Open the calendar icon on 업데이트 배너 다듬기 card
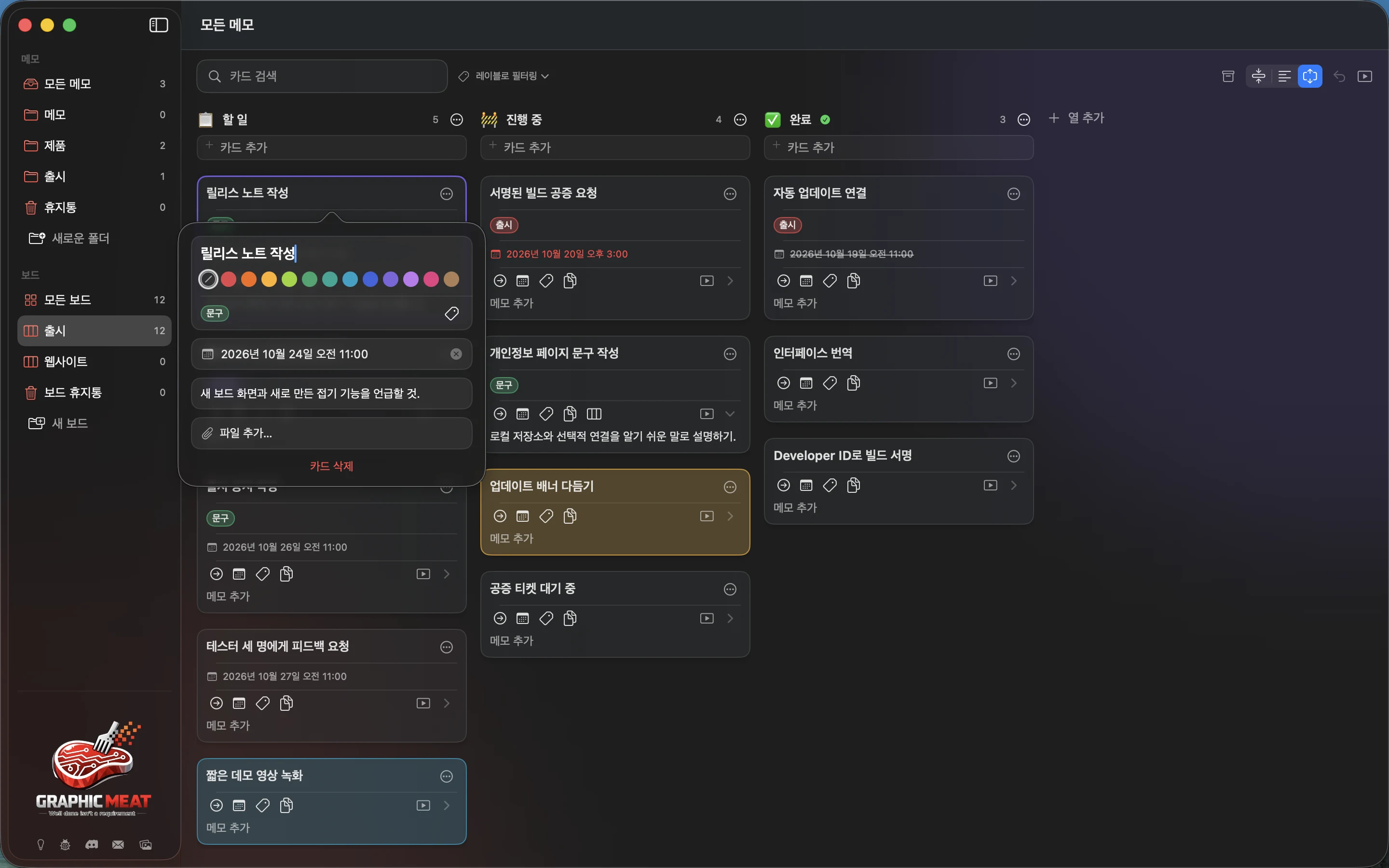Viewport: 1389px width, 868px height. 522,516
